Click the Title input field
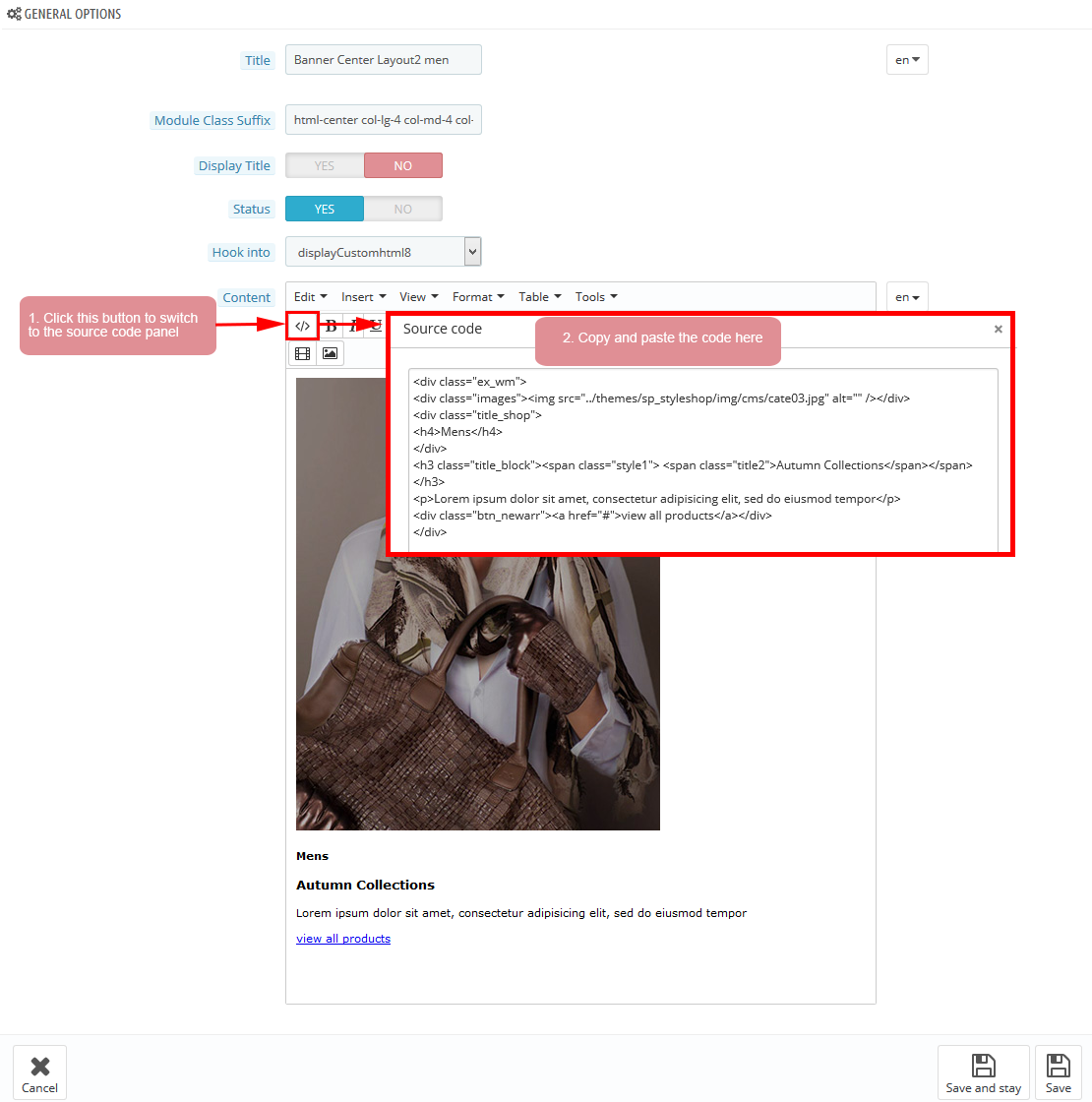Viewport: 1092px width, 1102px height. (383, 60)
